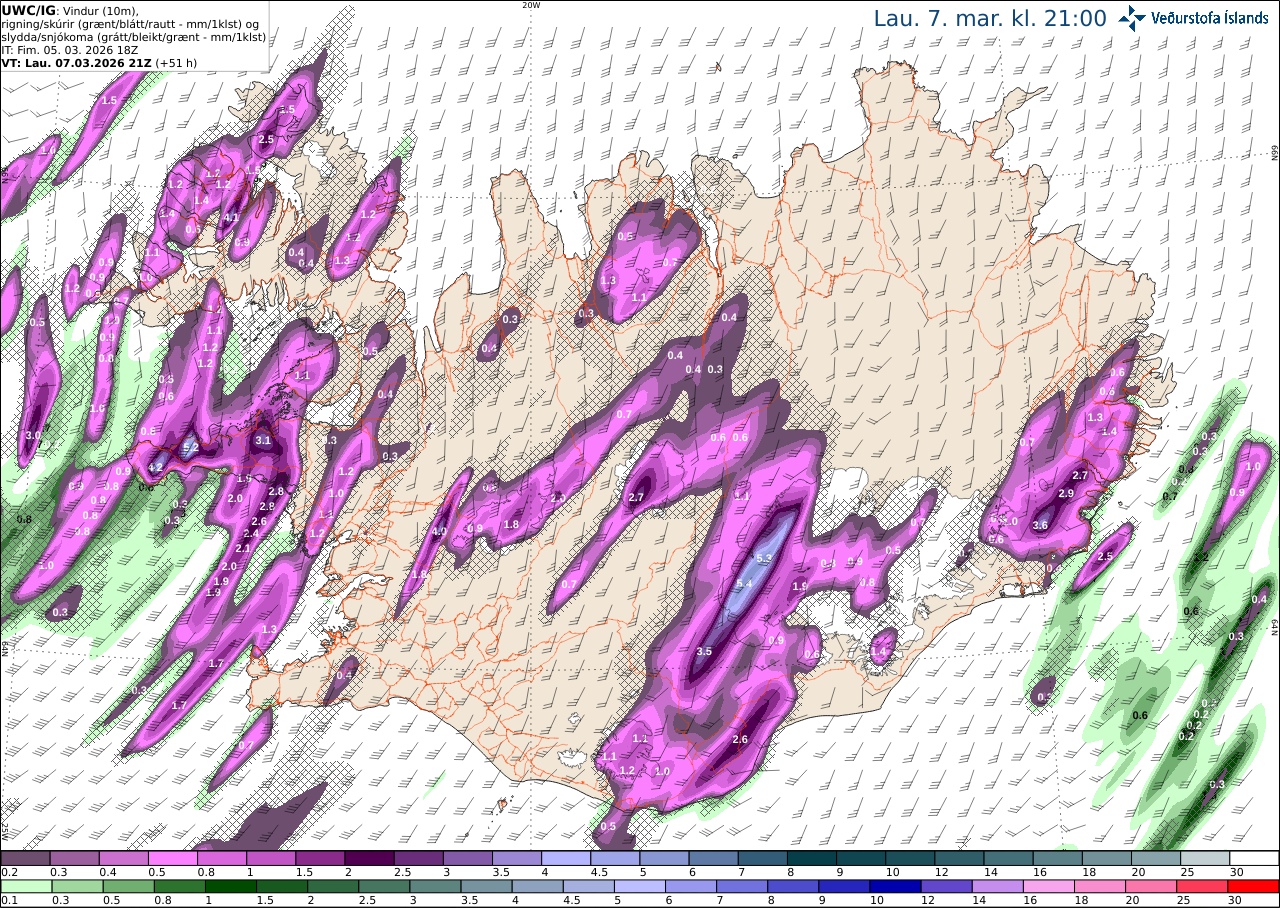Click the Veðurstofa Íslands logo text
The image size is (1280, 908).
click(x=1210, y=18)
